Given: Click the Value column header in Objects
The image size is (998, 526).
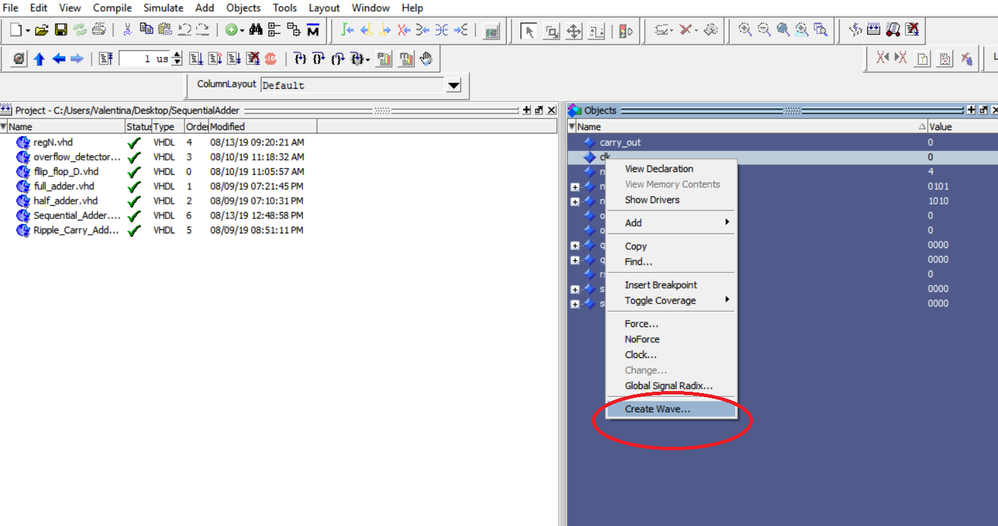Looking at the screenshot, I should [962, 127].
